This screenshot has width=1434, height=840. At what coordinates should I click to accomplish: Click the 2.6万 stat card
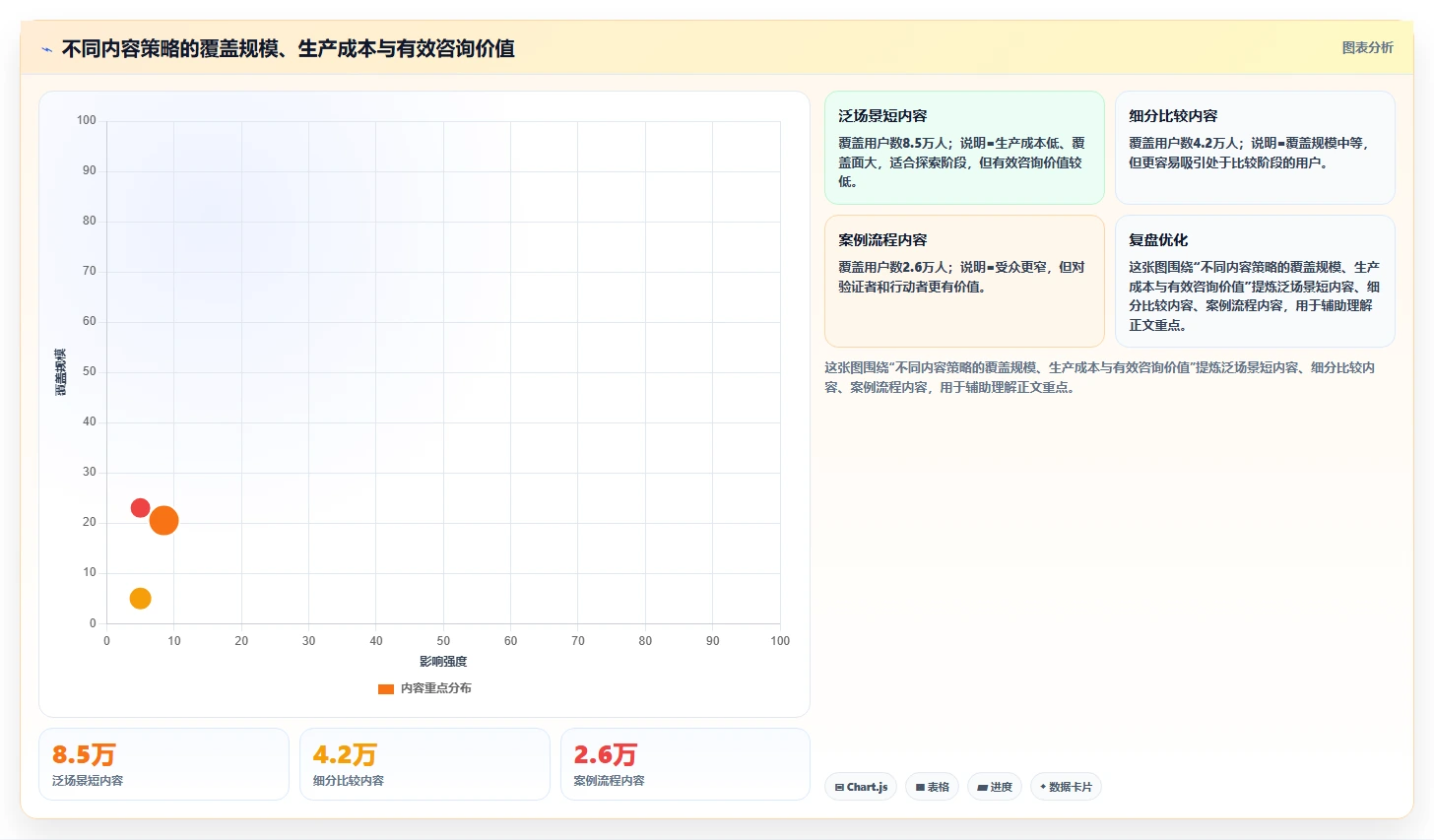click(684, 764)
